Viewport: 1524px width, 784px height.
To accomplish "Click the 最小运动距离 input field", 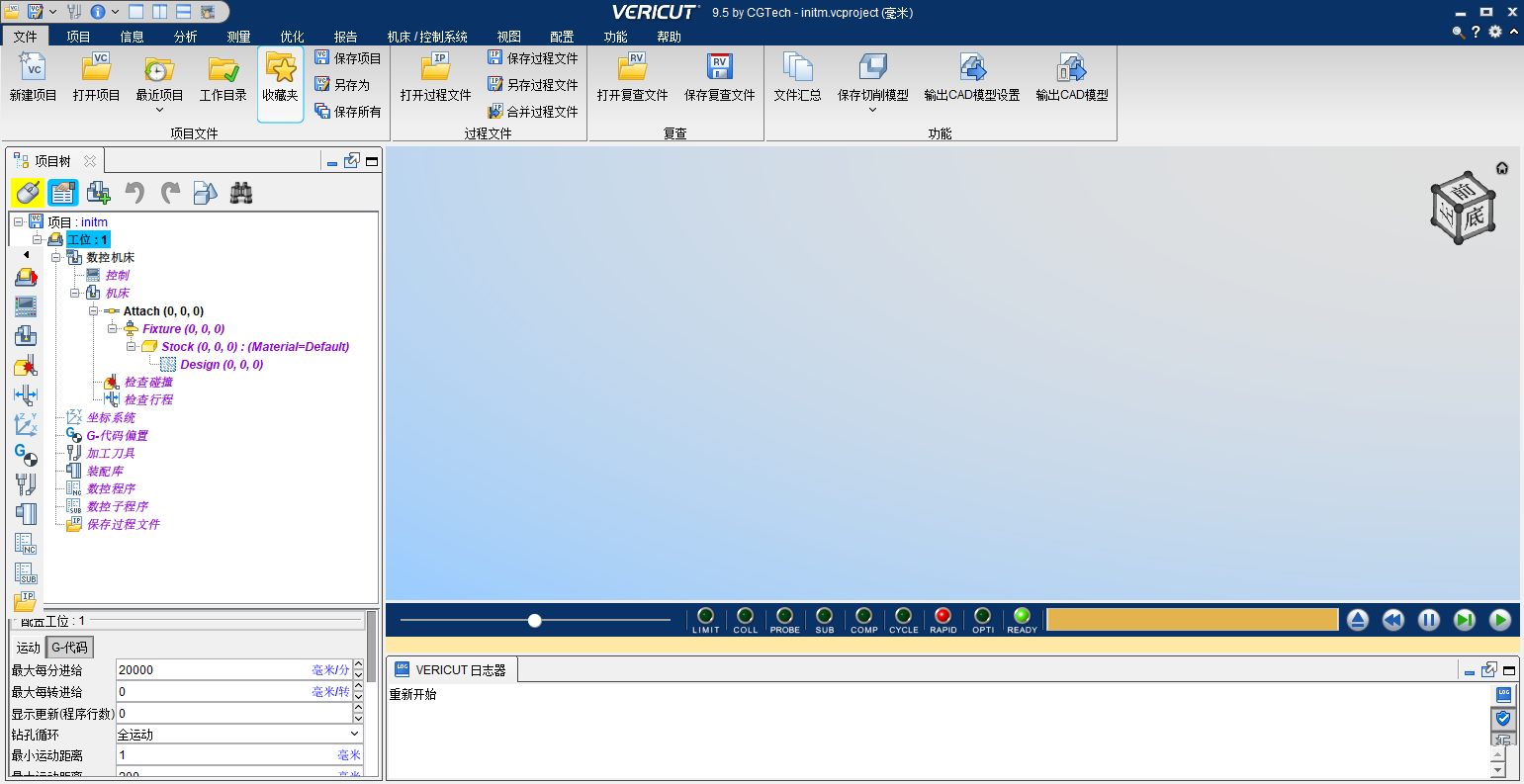I will coord(239,755).
